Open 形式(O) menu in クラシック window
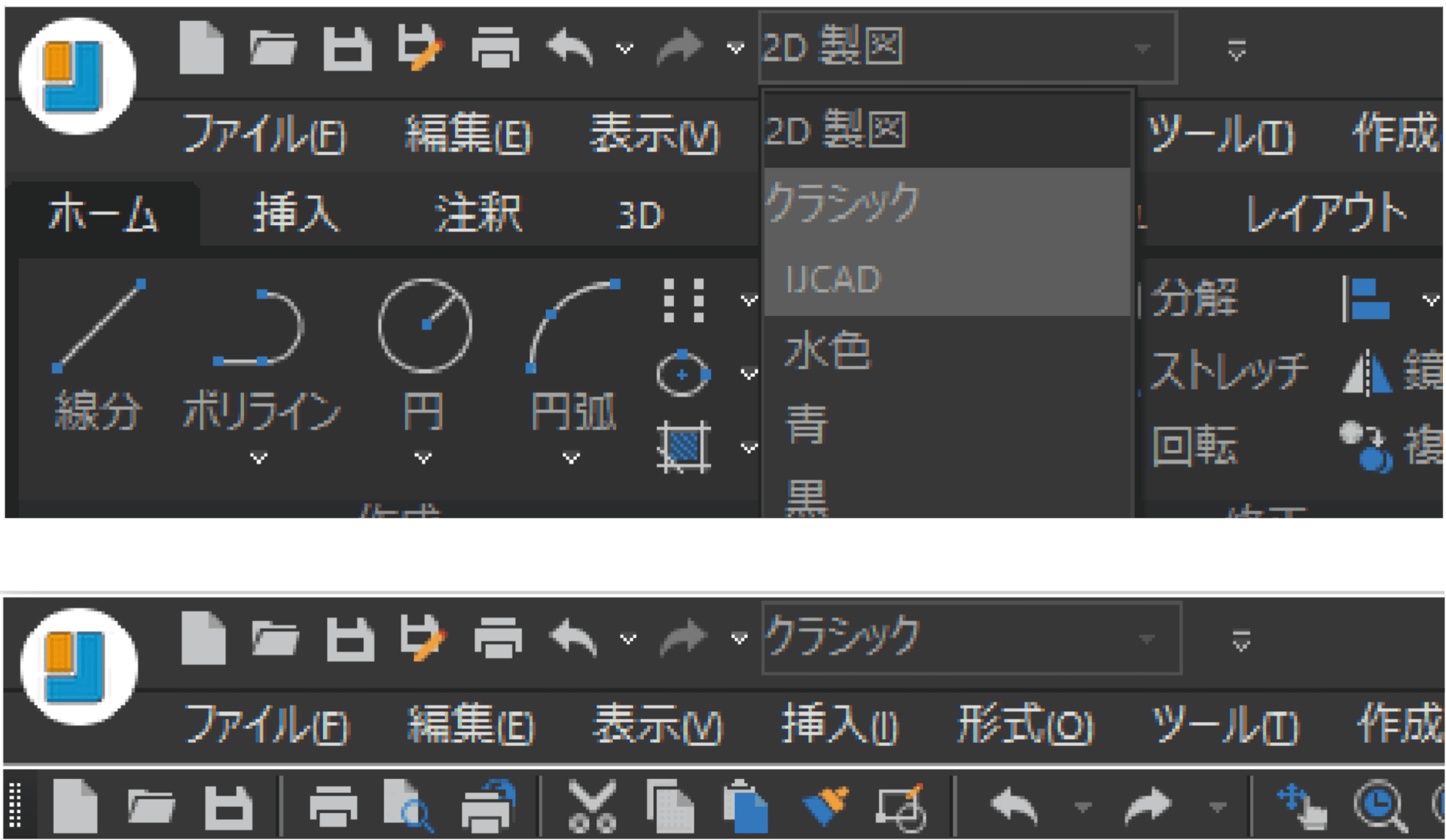The image size is (1446, 840). tap(1025, 726)
